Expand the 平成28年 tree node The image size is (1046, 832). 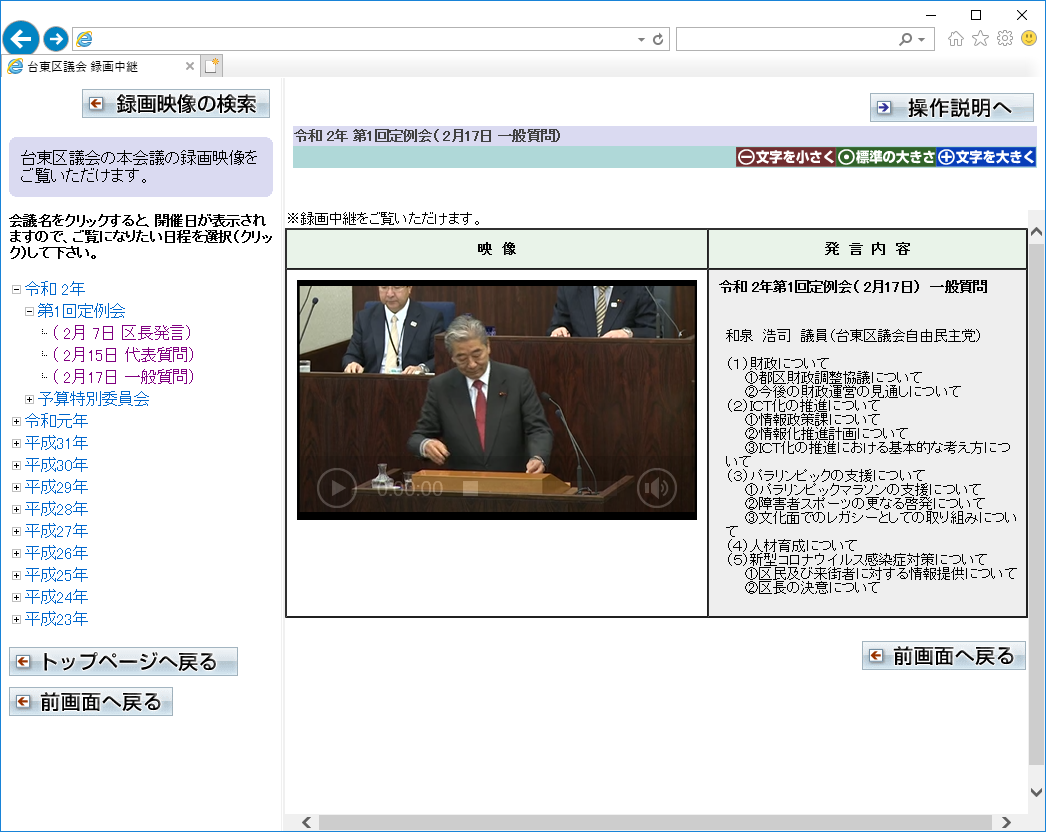[x=16, y=510]
